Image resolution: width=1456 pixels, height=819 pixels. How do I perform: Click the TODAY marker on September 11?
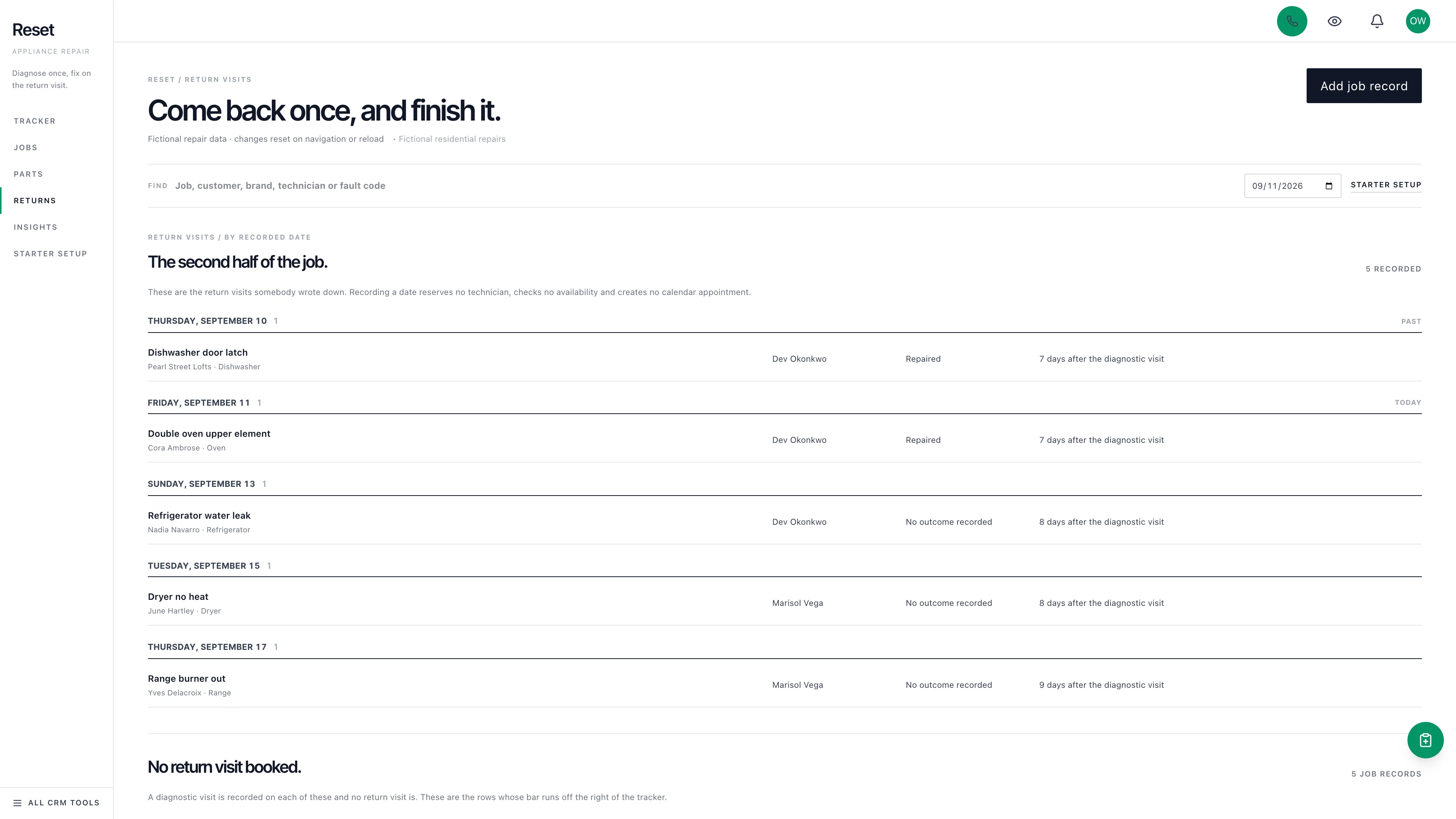(1407, 402)
